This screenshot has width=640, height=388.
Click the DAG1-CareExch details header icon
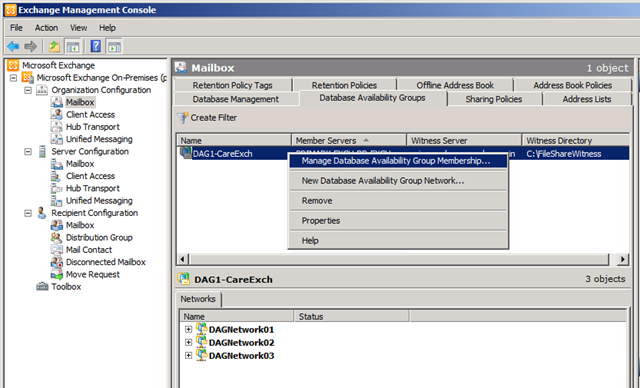(184, 279)
